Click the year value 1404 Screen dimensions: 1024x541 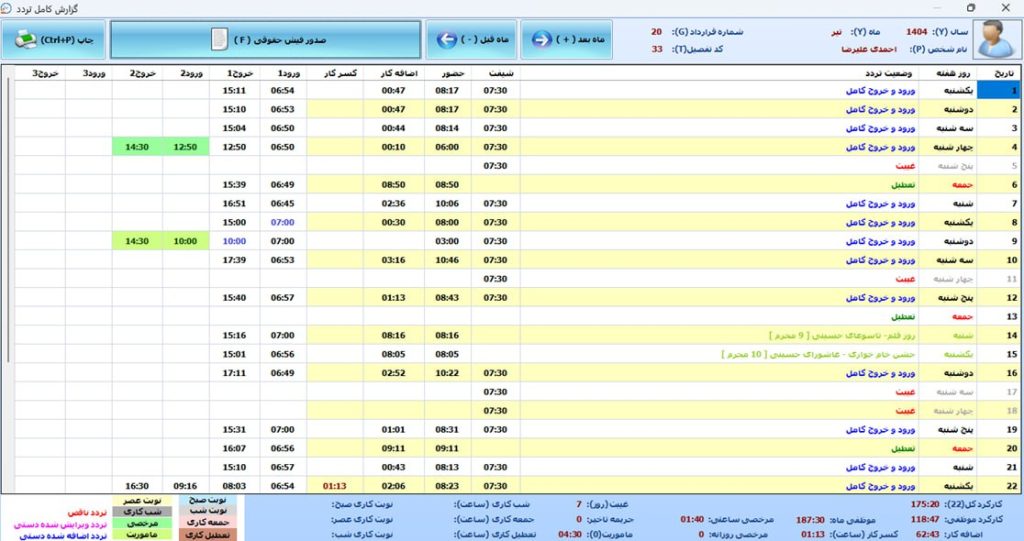tap(917, 32)
